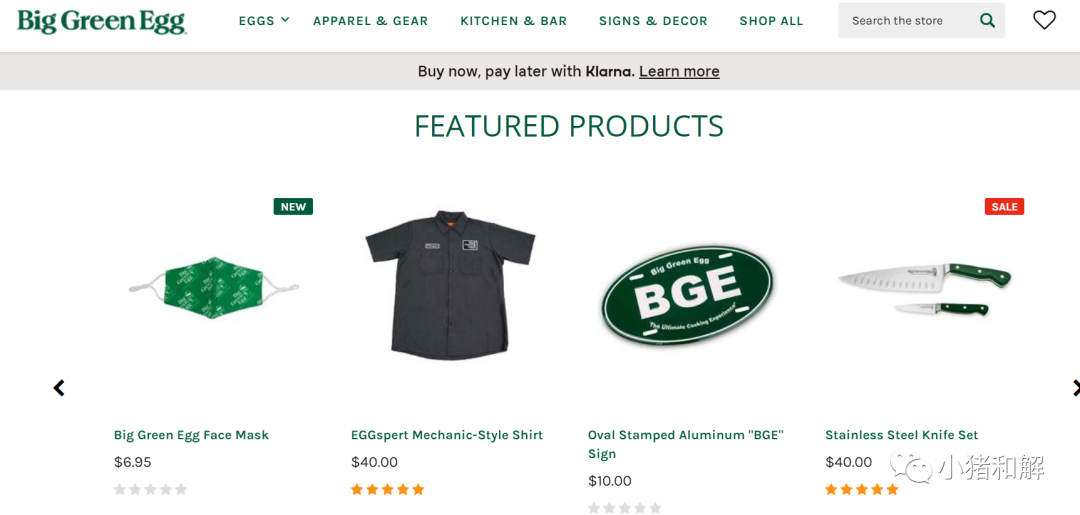Open the Big Green Egg Face Mask link
This screenshot has width=1080, height=515.
pyautogui.click(x=191, y=435)
